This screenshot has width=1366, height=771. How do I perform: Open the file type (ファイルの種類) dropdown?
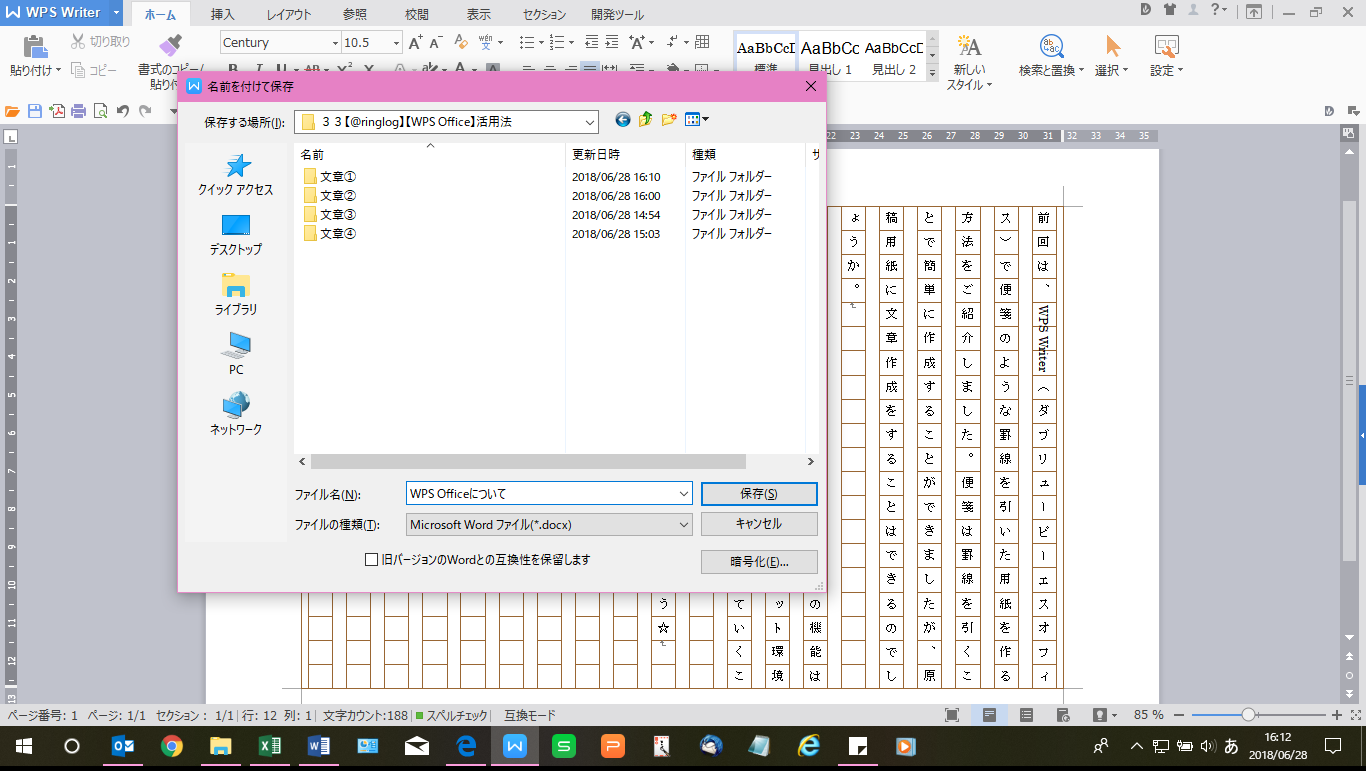pyautogui.click(x=684, y=524)
